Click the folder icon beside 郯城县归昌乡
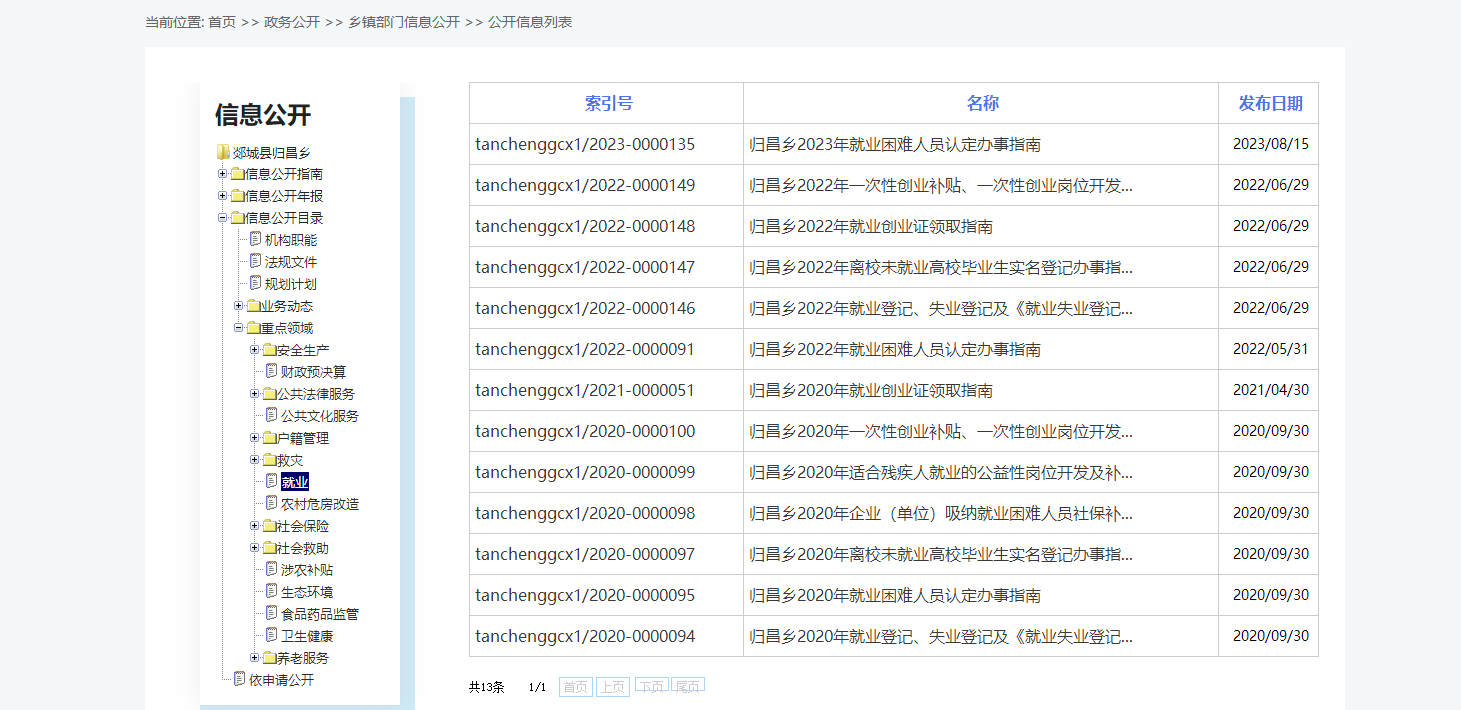Image resolution: width=1461 pixels, height=710 pixels. point(223,152)
